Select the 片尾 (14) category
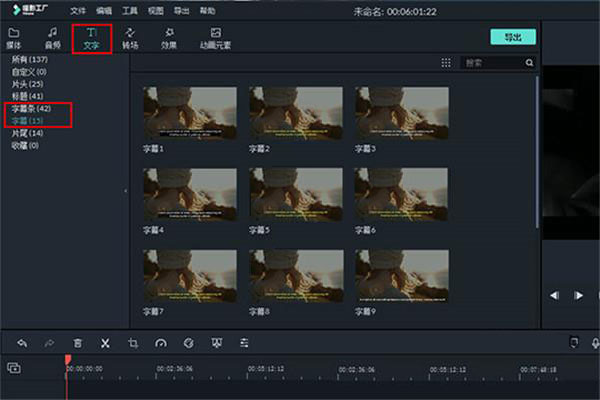This screenshot has width=600, height=400. tap(27, 133)
